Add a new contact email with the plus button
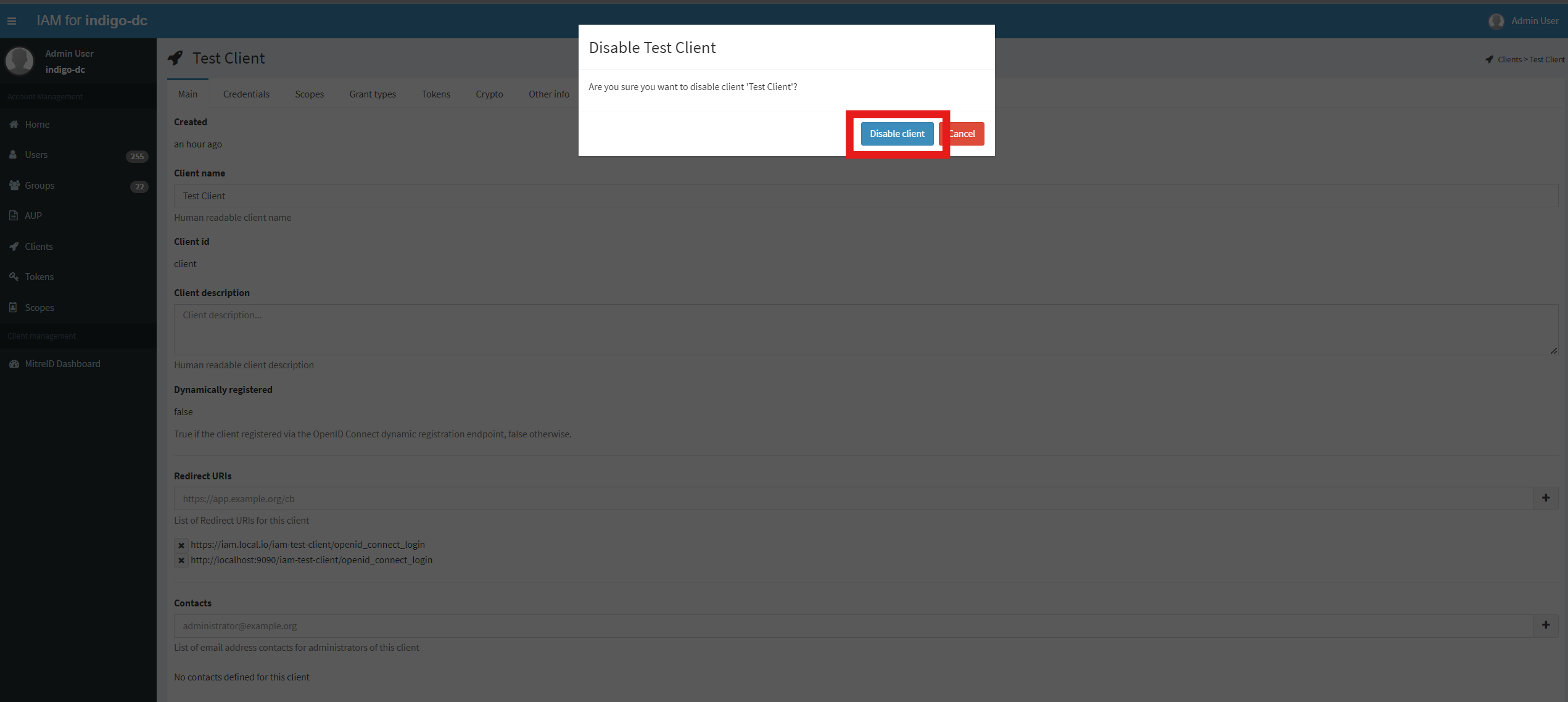 click(x=1547, y=625)
